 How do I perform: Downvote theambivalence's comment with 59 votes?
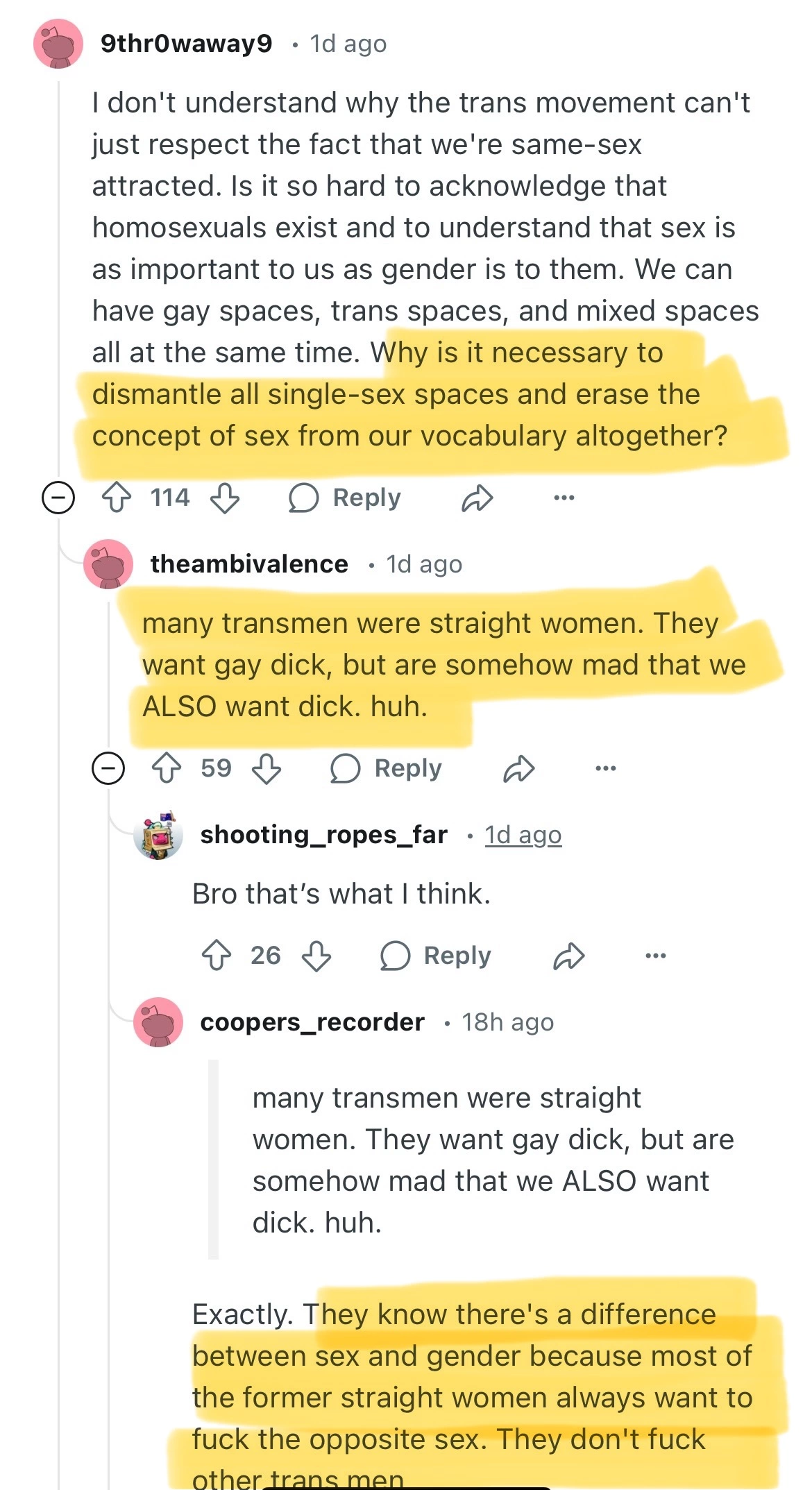click(x=267, y=768)
